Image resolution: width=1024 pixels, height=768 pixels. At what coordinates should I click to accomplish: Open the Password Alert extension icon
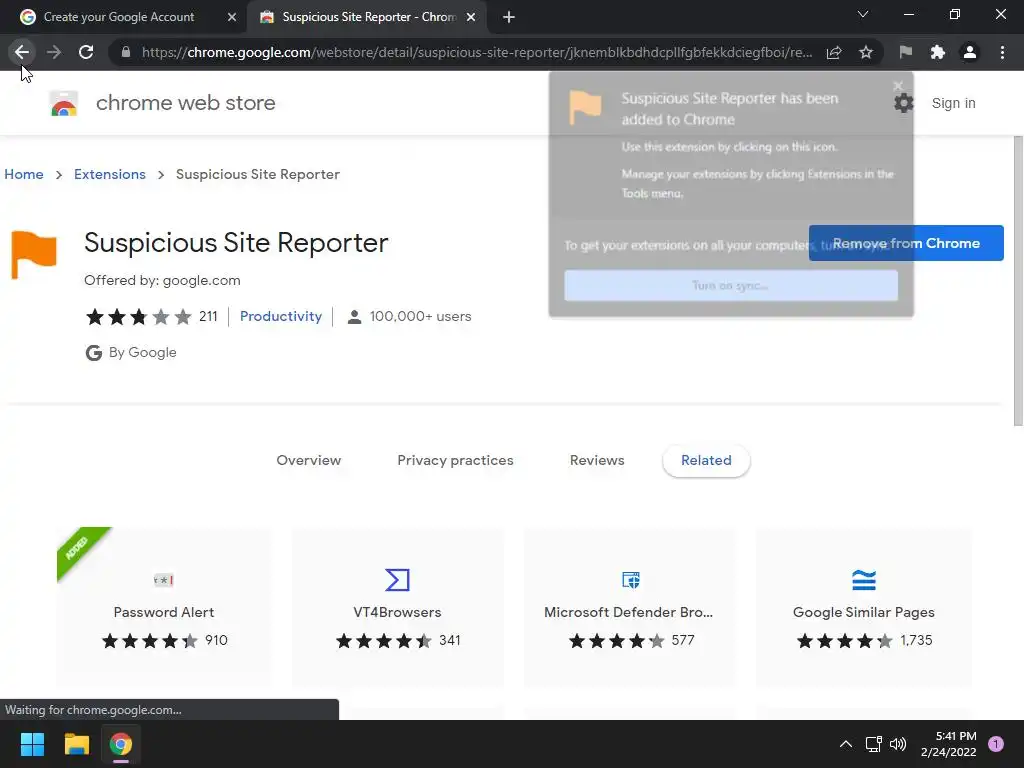(163, 579)
